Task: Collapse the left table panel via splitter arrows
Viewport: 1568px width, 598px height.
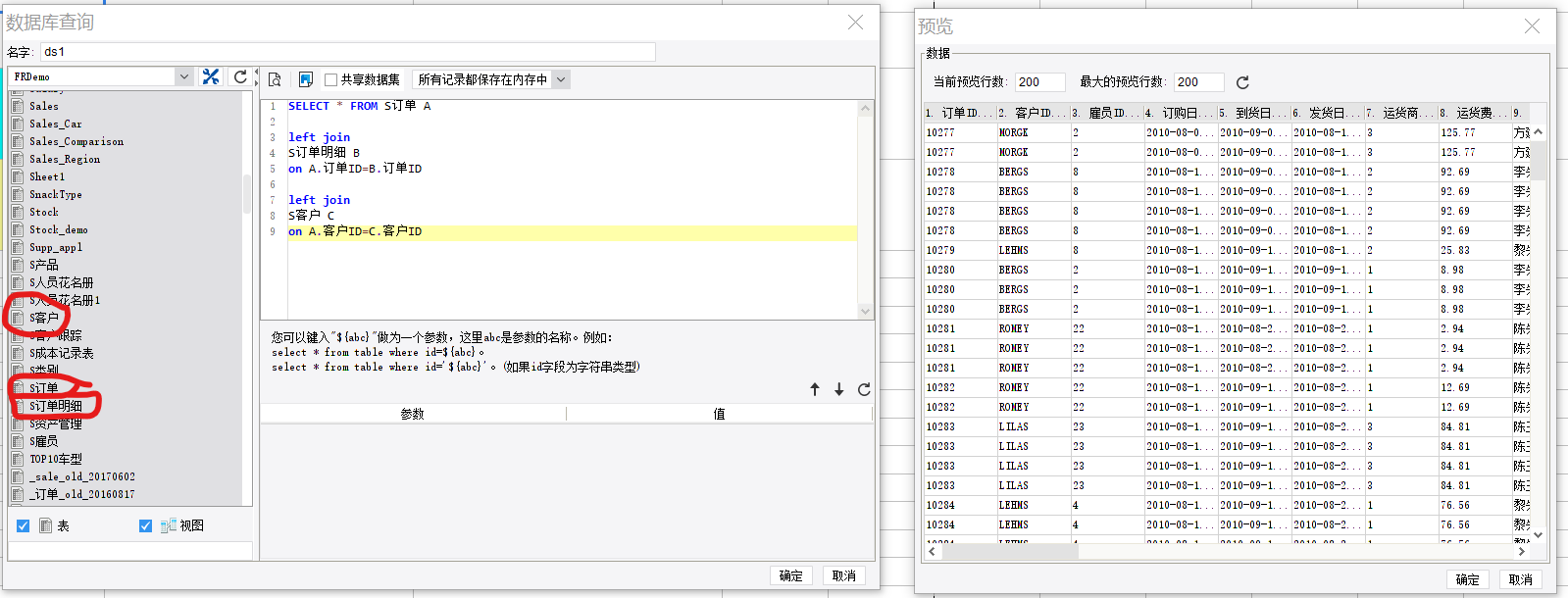Action: coord(256,76)
